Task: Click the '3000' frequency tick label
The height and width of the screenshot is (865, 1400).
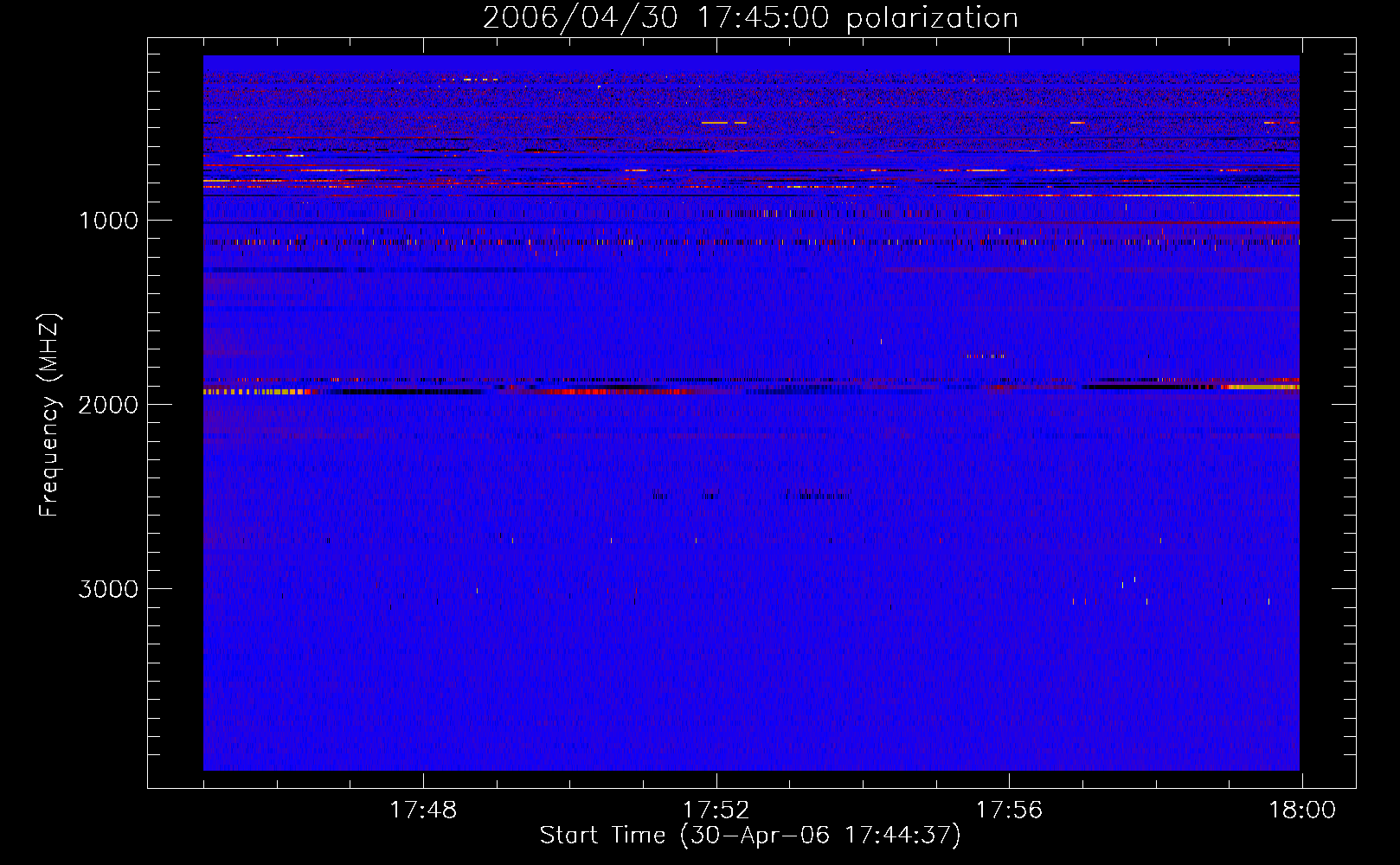Action: point(108,589)
